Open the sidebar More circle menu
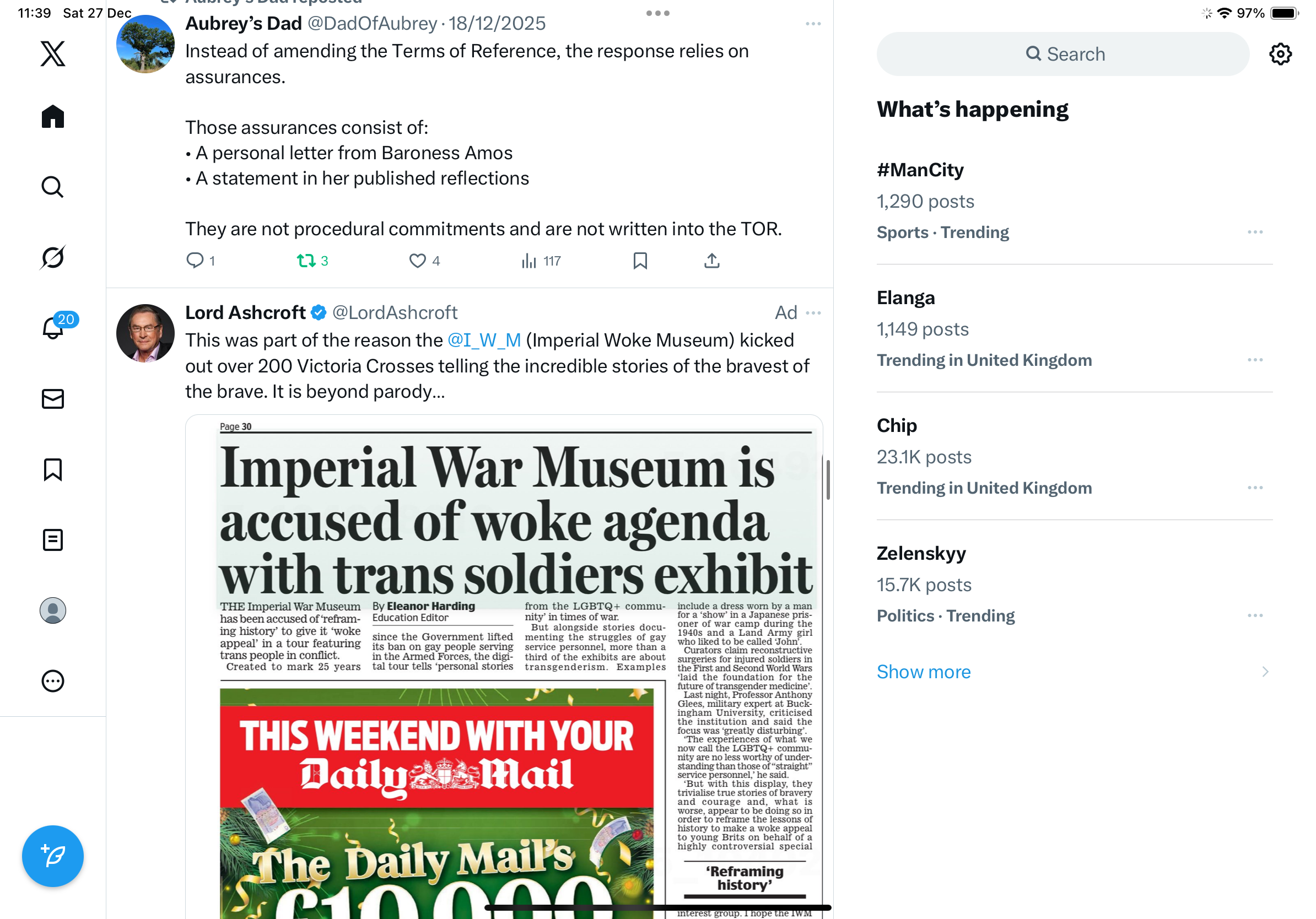This screenshot has height=919, width=1316. pos(53,680)
